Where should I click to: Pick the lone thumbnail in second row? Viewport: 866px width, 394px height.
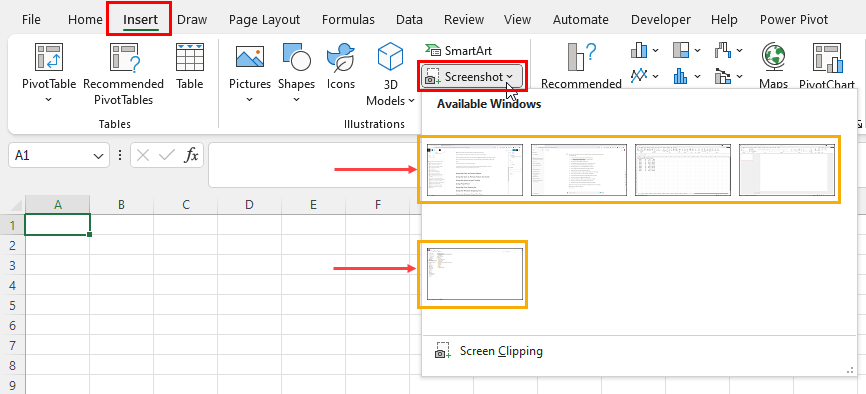(475, 274)
